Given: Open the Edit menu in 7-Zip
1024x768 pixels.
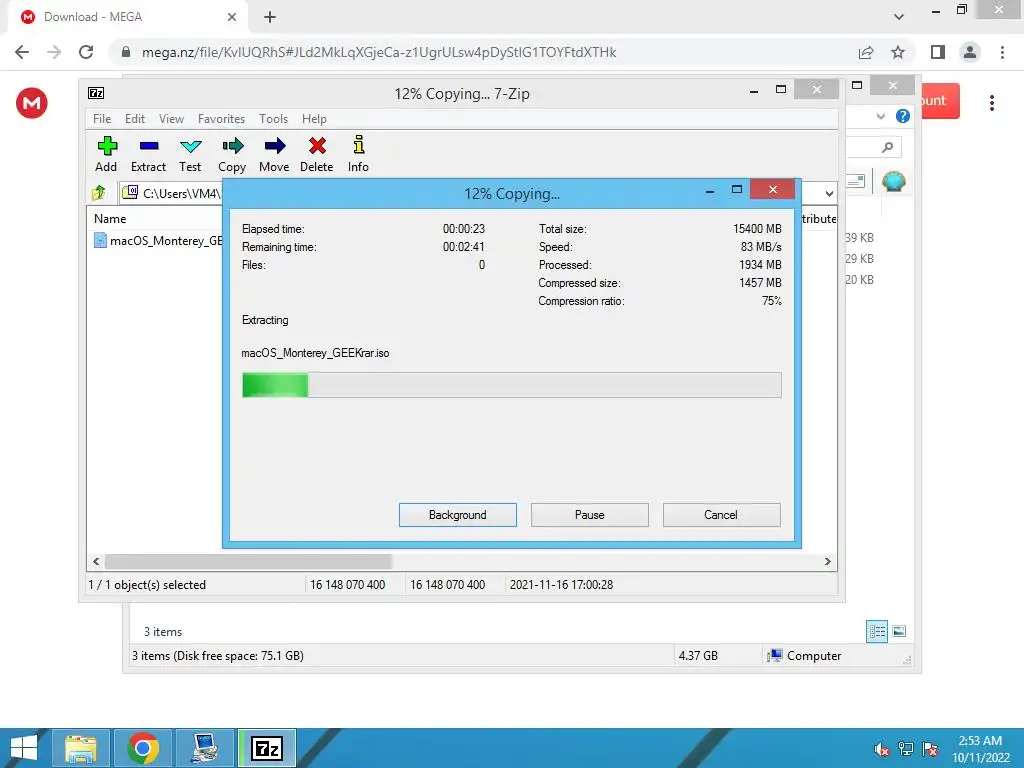Looking at the screenshot, I should pos(135,119).
